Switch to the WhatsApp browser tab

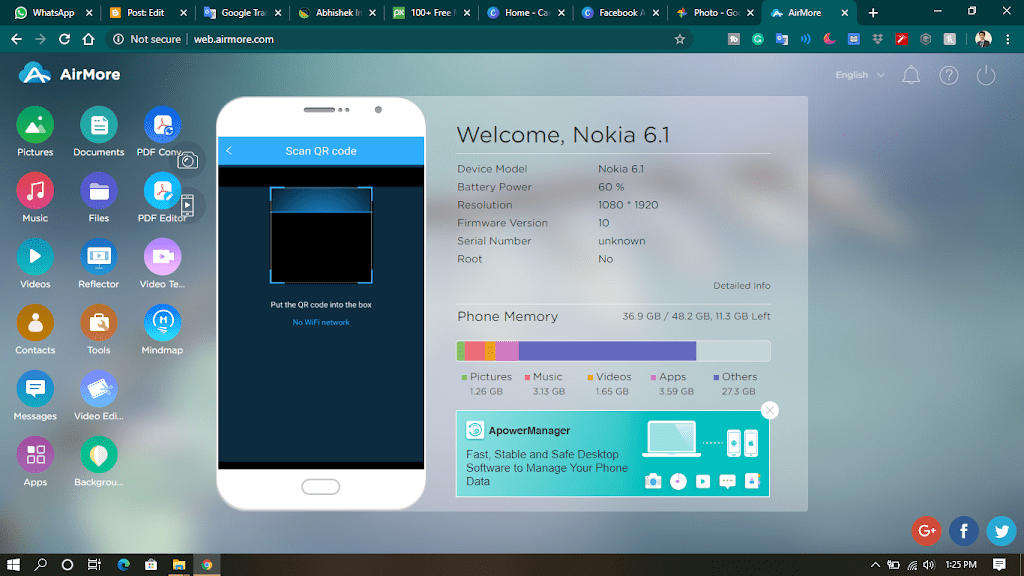[50, 13]
